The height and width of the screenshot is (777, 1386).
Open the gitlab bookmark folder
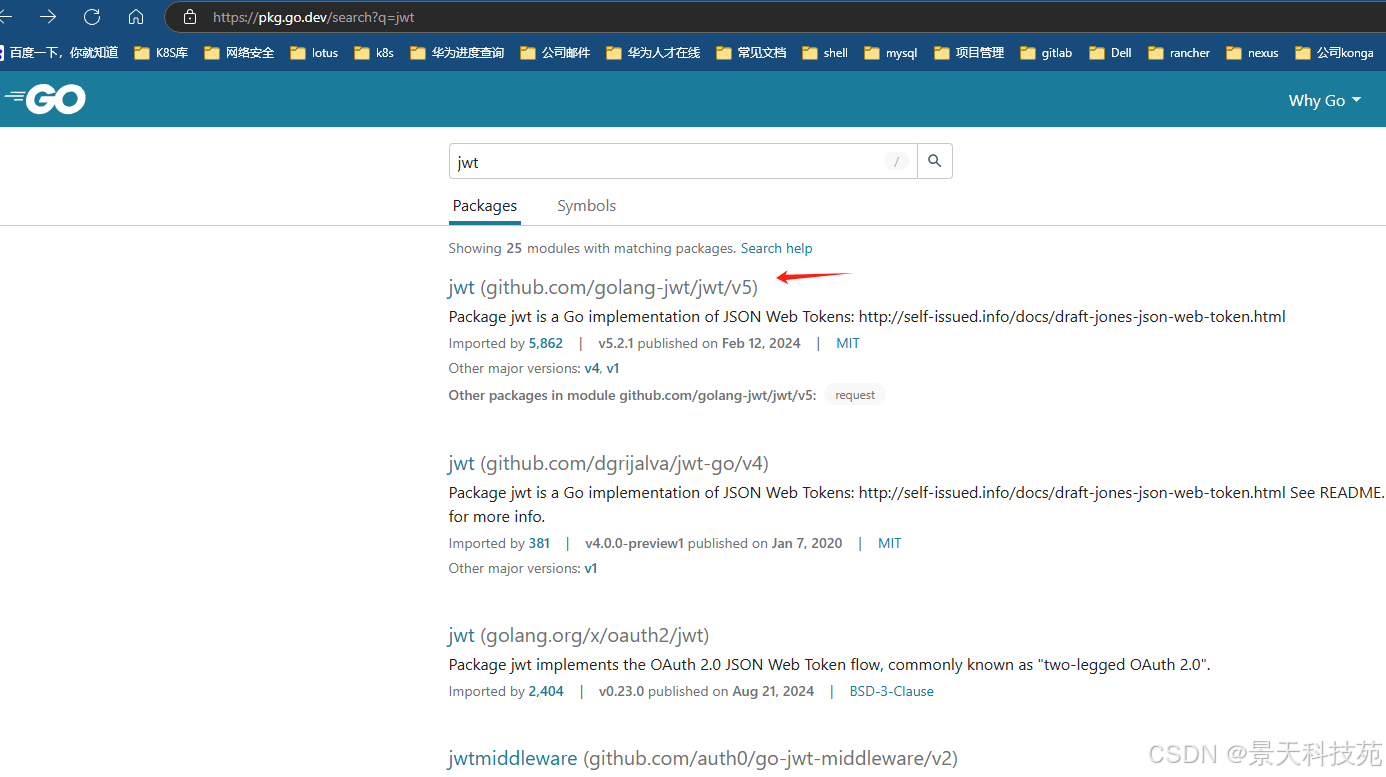click(x=1046, y=53)
